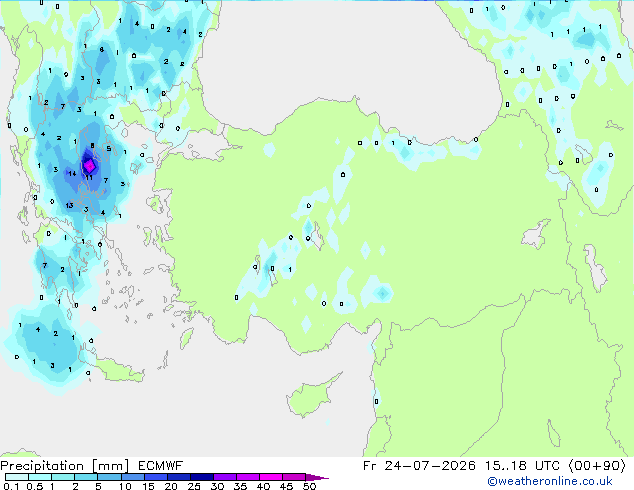Click the '50' legend value
The height and width of the screenshot is (490, 634).
(309, 486)
